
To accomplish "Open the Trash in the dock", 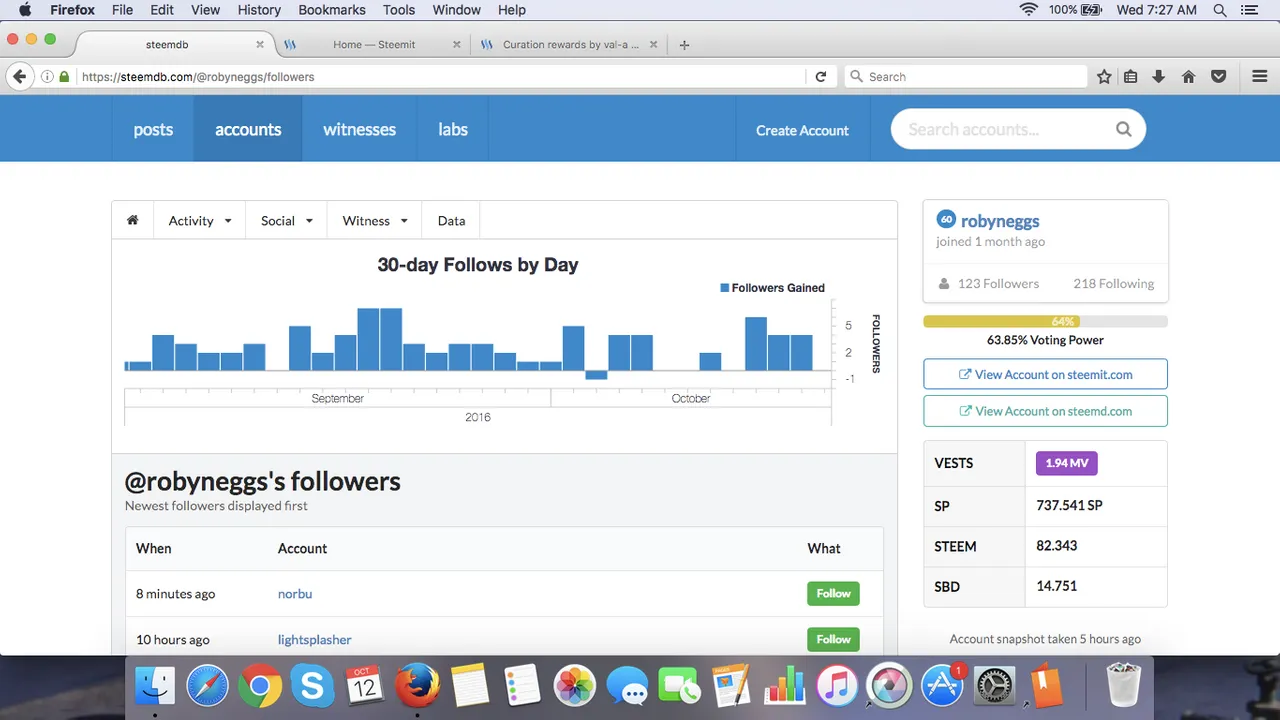I will (x=1124, y=686).
